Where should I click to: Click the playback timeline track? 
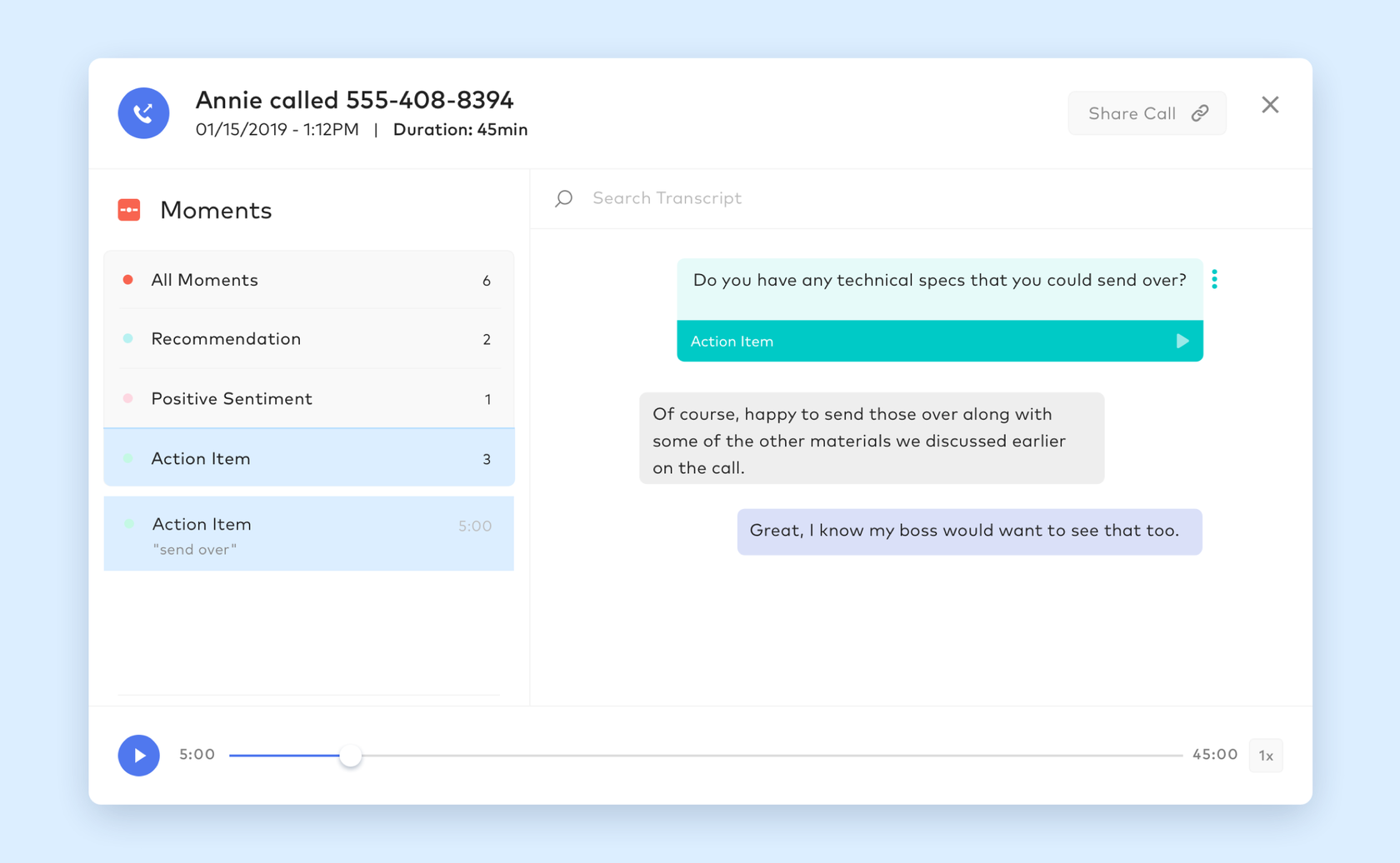click(x=706, y=756)
